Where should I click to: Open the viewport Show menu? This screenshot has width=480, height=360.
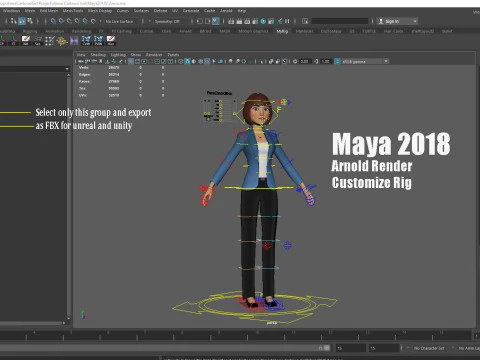click(x=136, y=55)
